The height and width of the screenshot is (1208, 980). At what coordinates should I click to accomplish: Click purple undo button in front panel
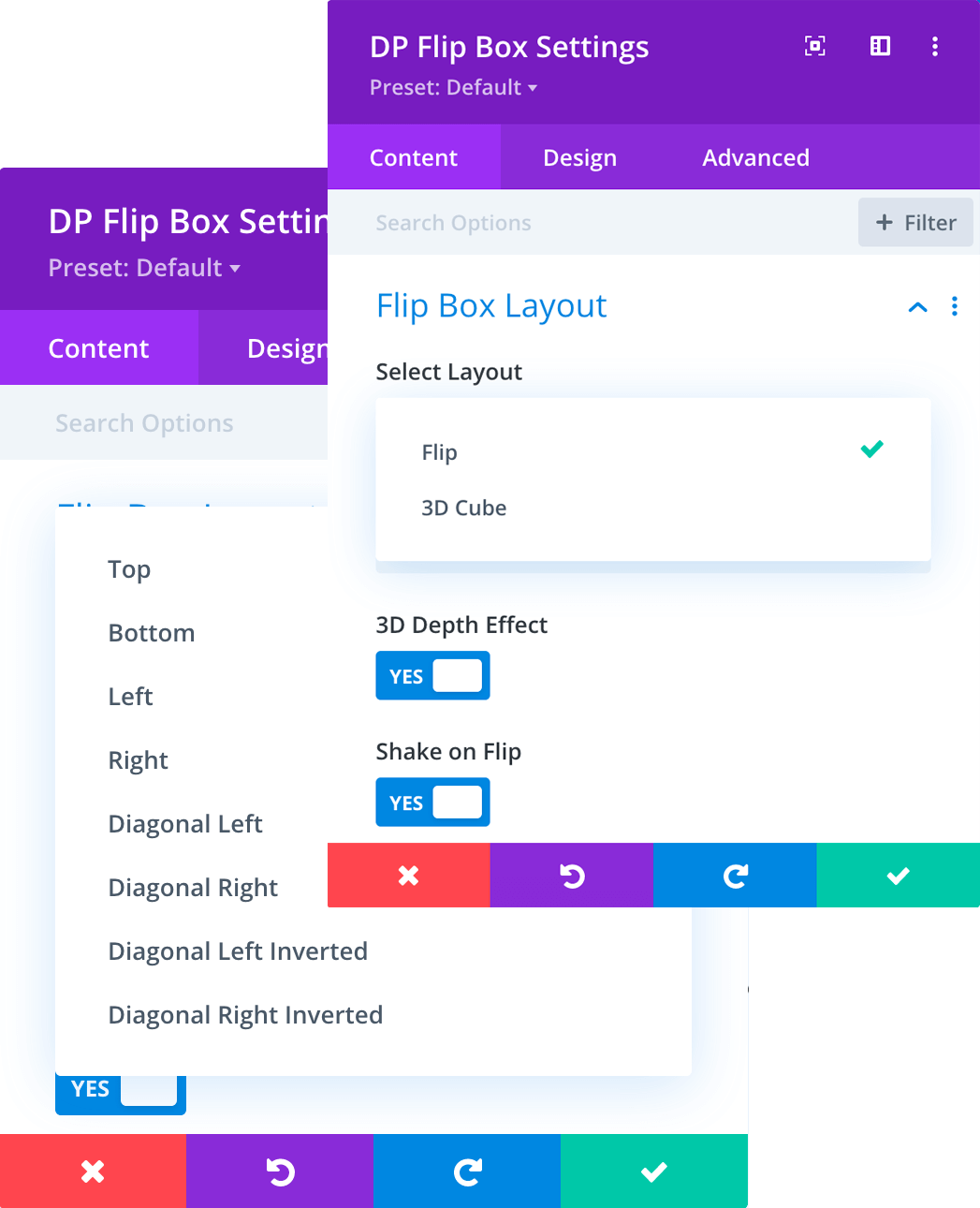tap(572, 876)
